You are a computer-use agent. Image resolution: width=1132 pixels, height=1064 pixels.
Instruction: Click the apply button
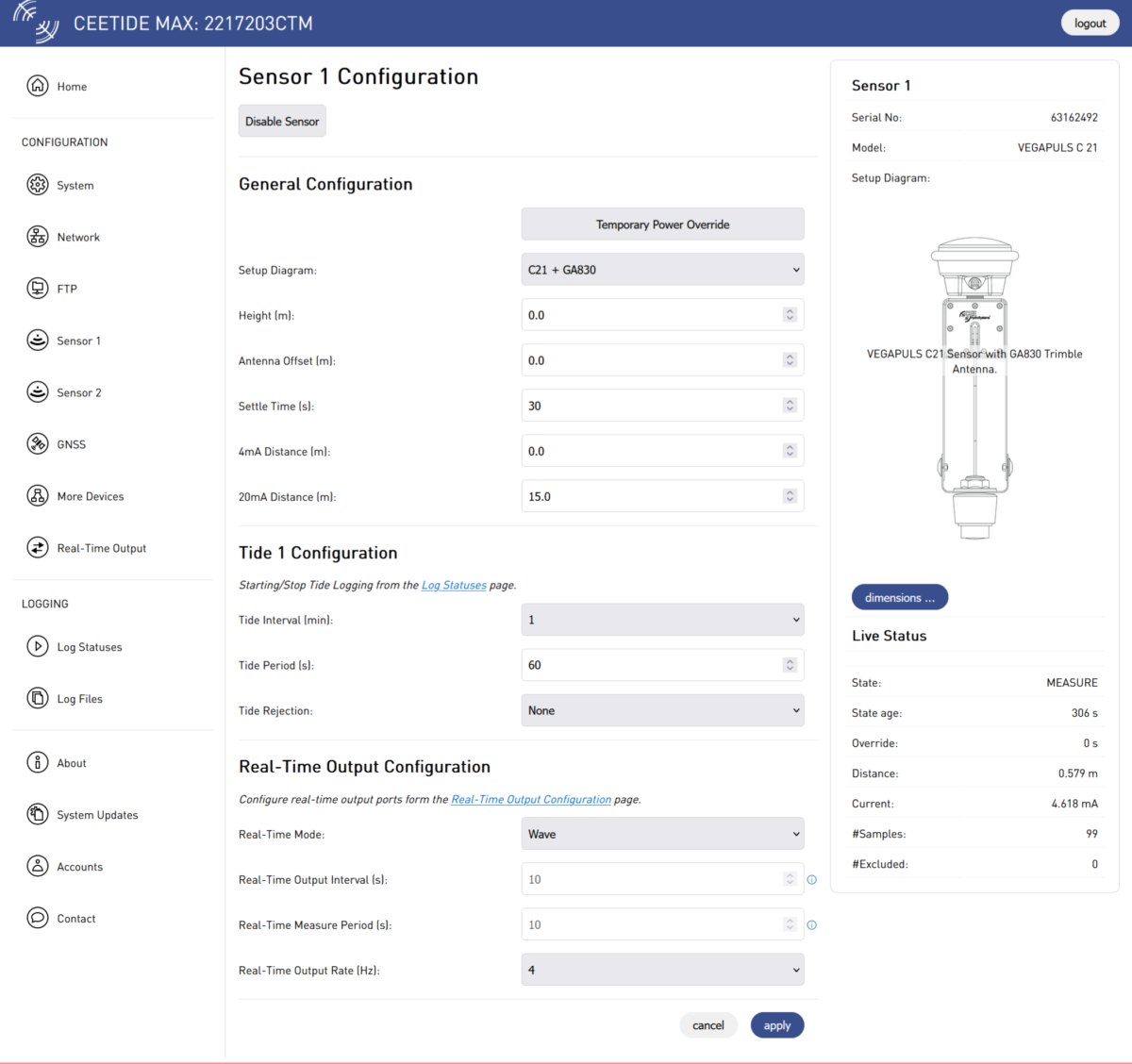point(776,1025)
